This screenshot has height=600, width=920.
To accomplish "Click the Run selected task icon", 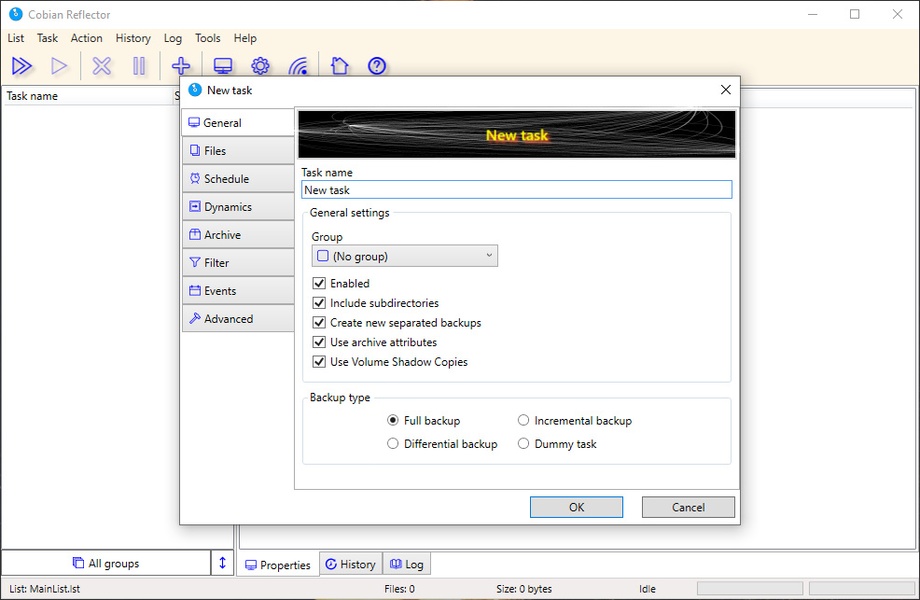I will click(60, 66).
